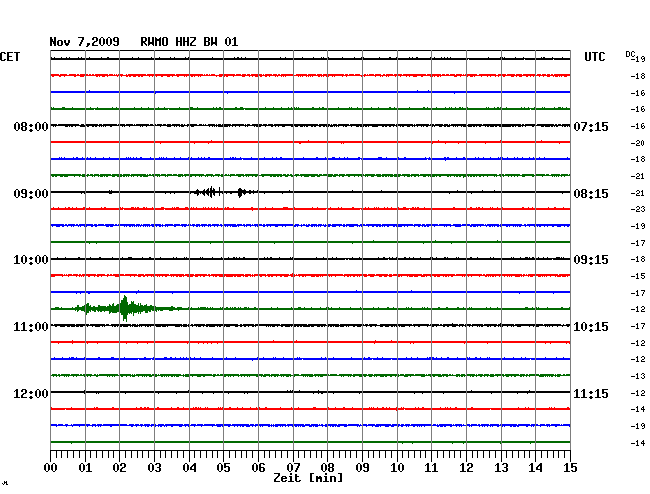Click the date label "Nov 7,2009"
Viewport: 650px width, 494px height.
(x=84, y=42)
